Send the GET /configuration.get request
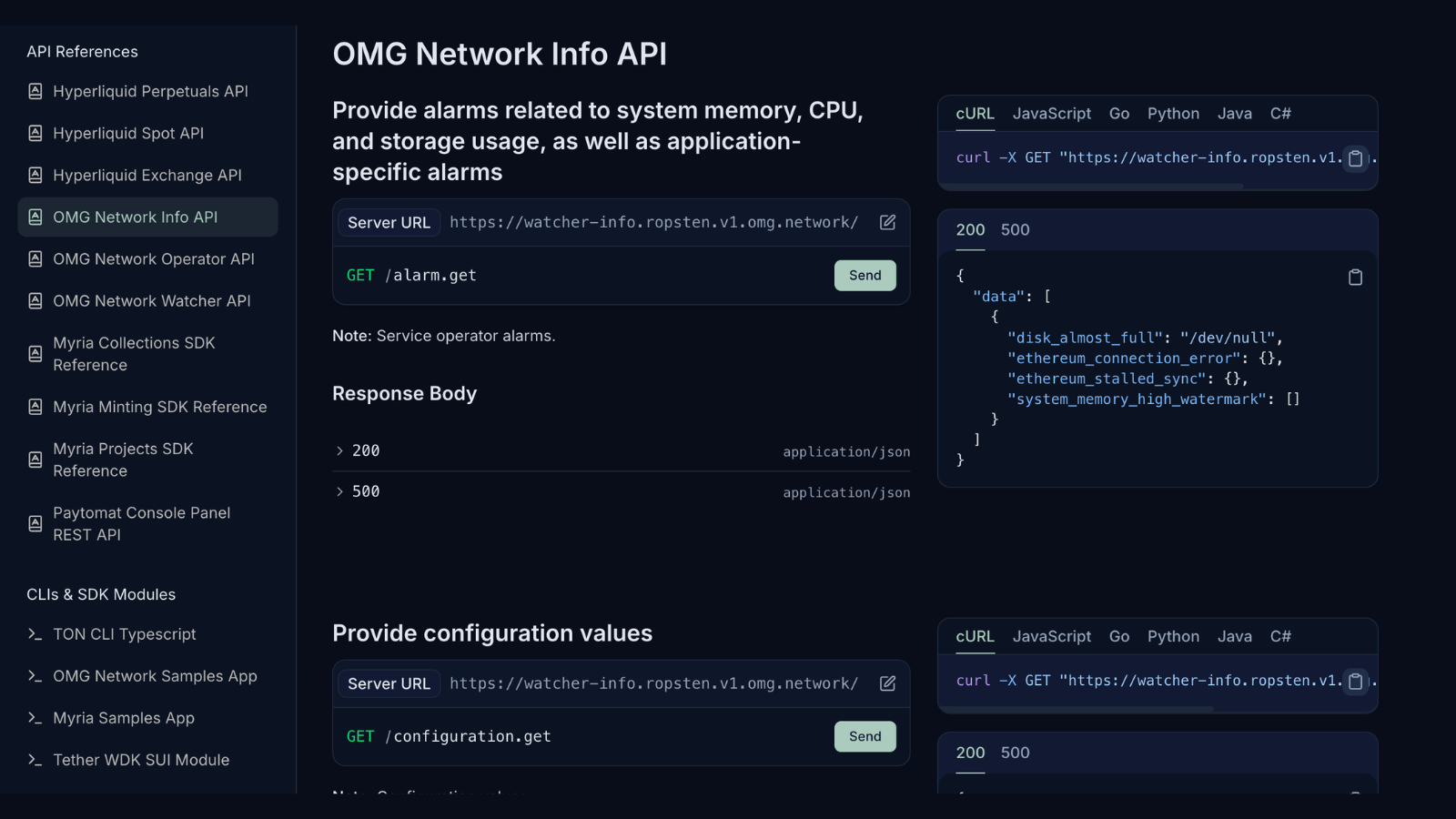This screenshot has width=1456, height=819. point(865,737)
